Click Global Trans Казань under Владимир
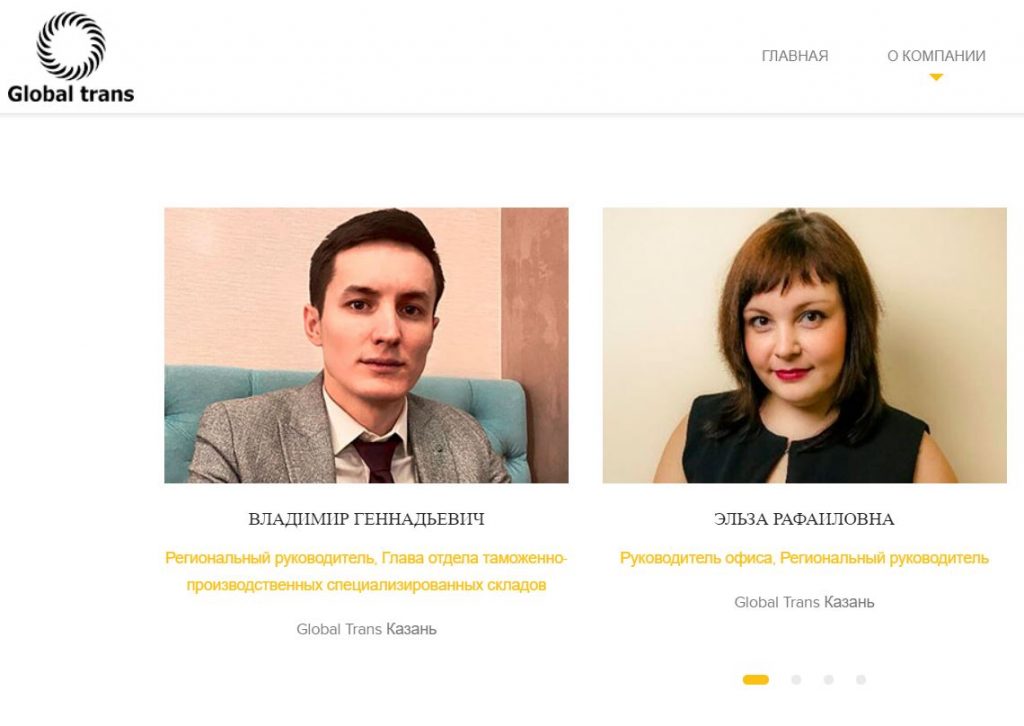The image size is (1024, 726). tap(366, 629)
